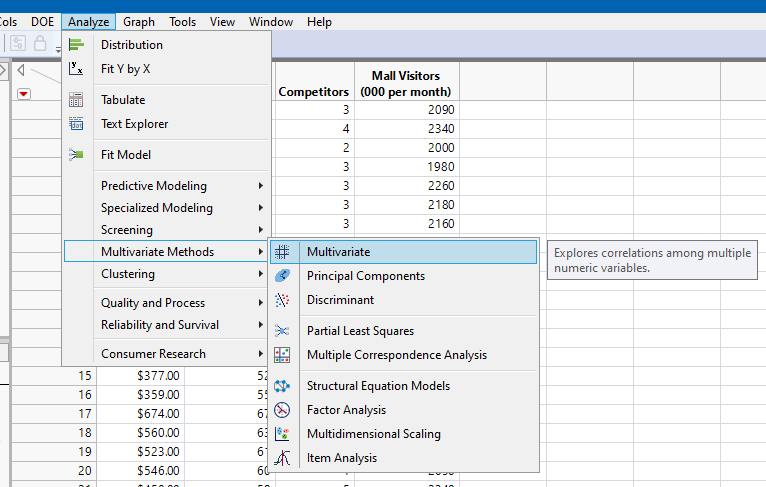Image resolution: width=766 pixels, height=487 pixels.
Task: Select row number 18
Action: pyautogui.click(x=54, y=433)
